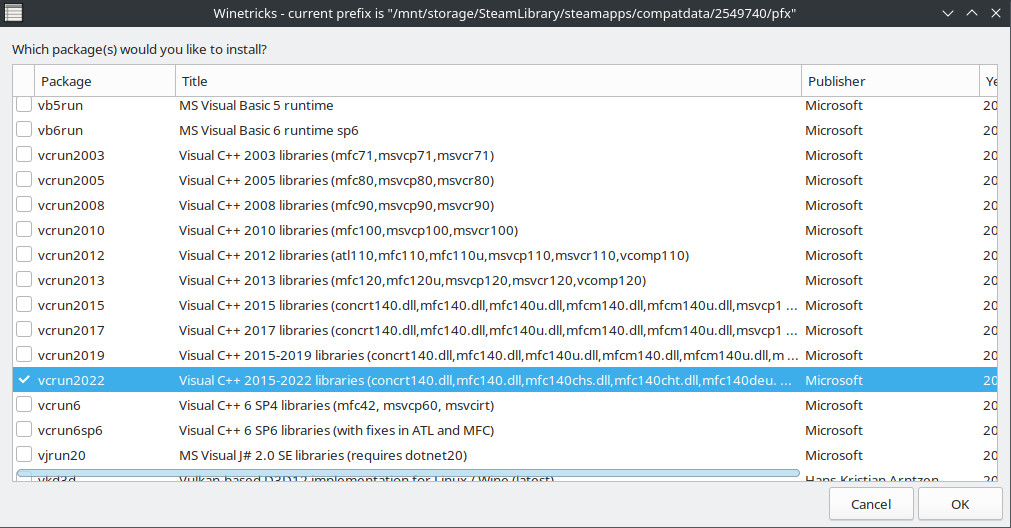Click 'MS Visual Basic 5 runtime' title
Image resolution: width=1011 pixels, height=528 pixels.
(x=256, y=105)
